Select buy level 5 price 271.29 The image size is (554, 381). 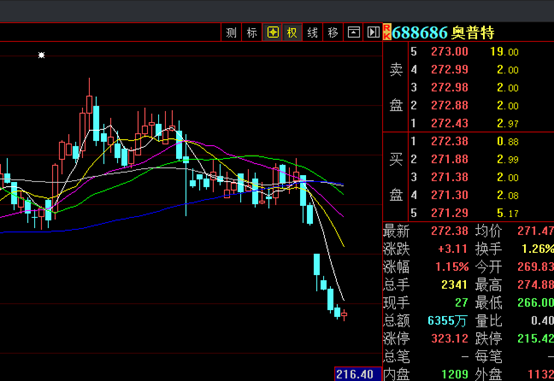click(x=449, y=213)
